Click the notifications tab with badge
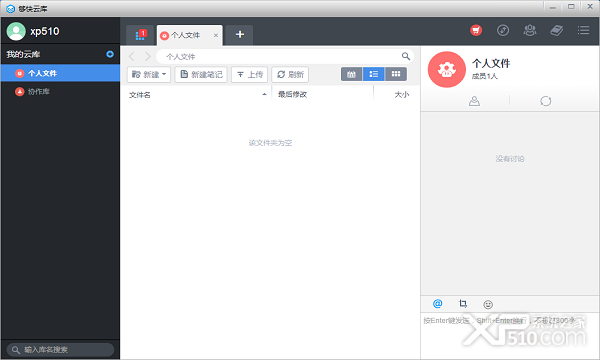This screenshot has height=360, width=600. (x=140, y=35)
